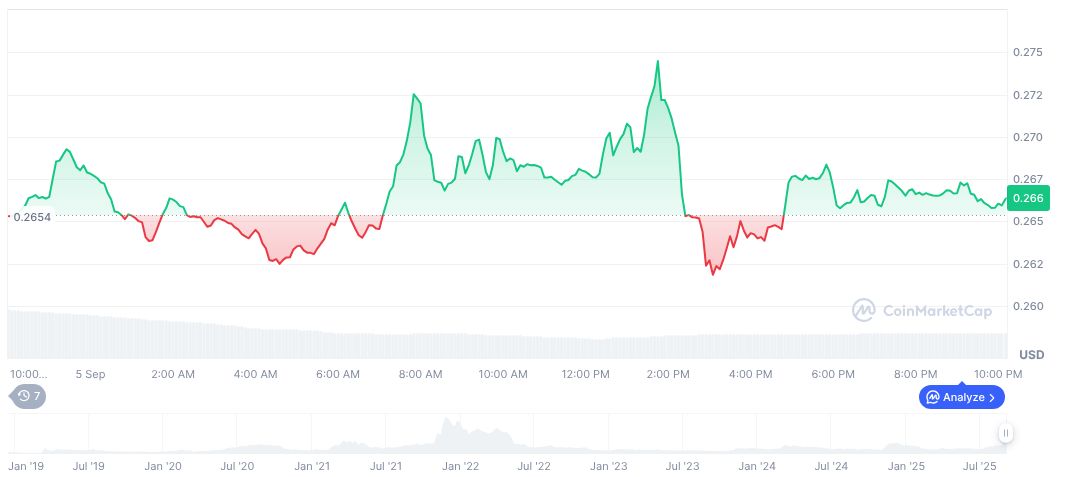Image resolution: width=1072 pixels, height=477 pixels.
Task: Click the 5 Sep date axis label
Action: [90, 374]
